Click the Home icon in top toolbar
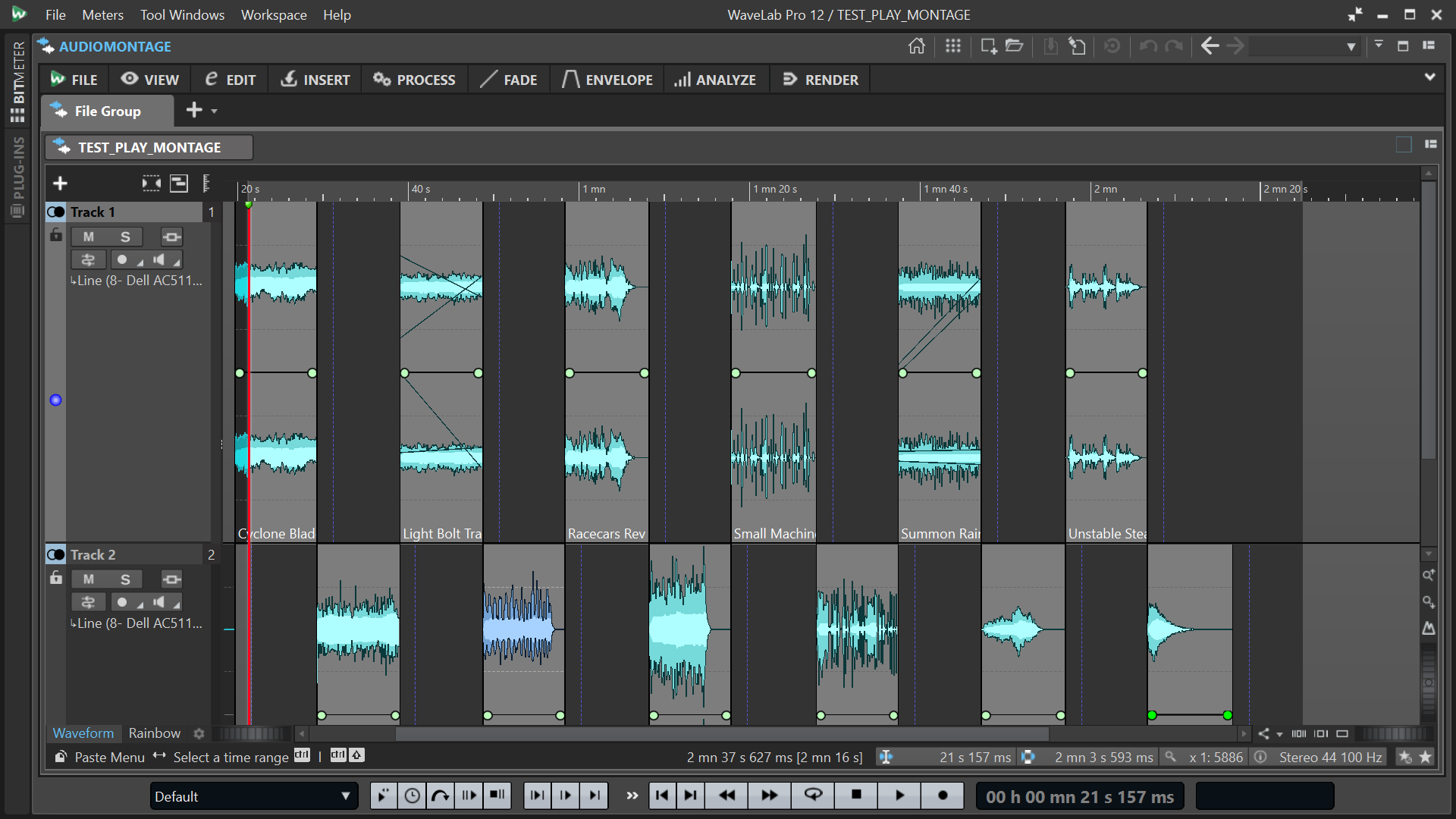 click(916, 46)
